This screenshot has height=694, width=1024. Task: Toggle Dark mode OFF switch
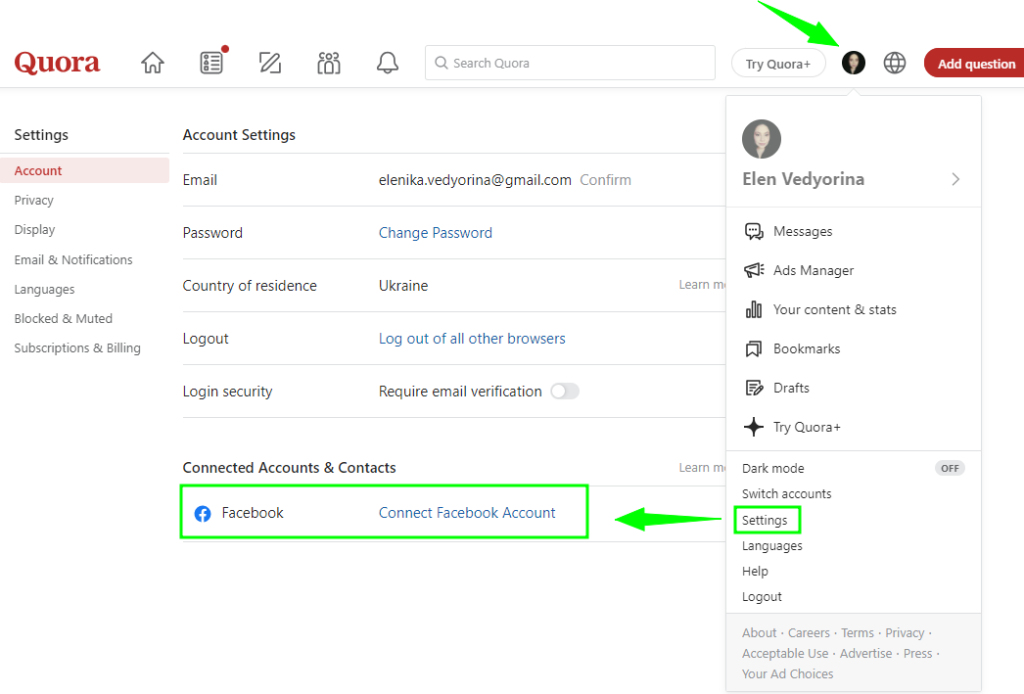(949, 468)
